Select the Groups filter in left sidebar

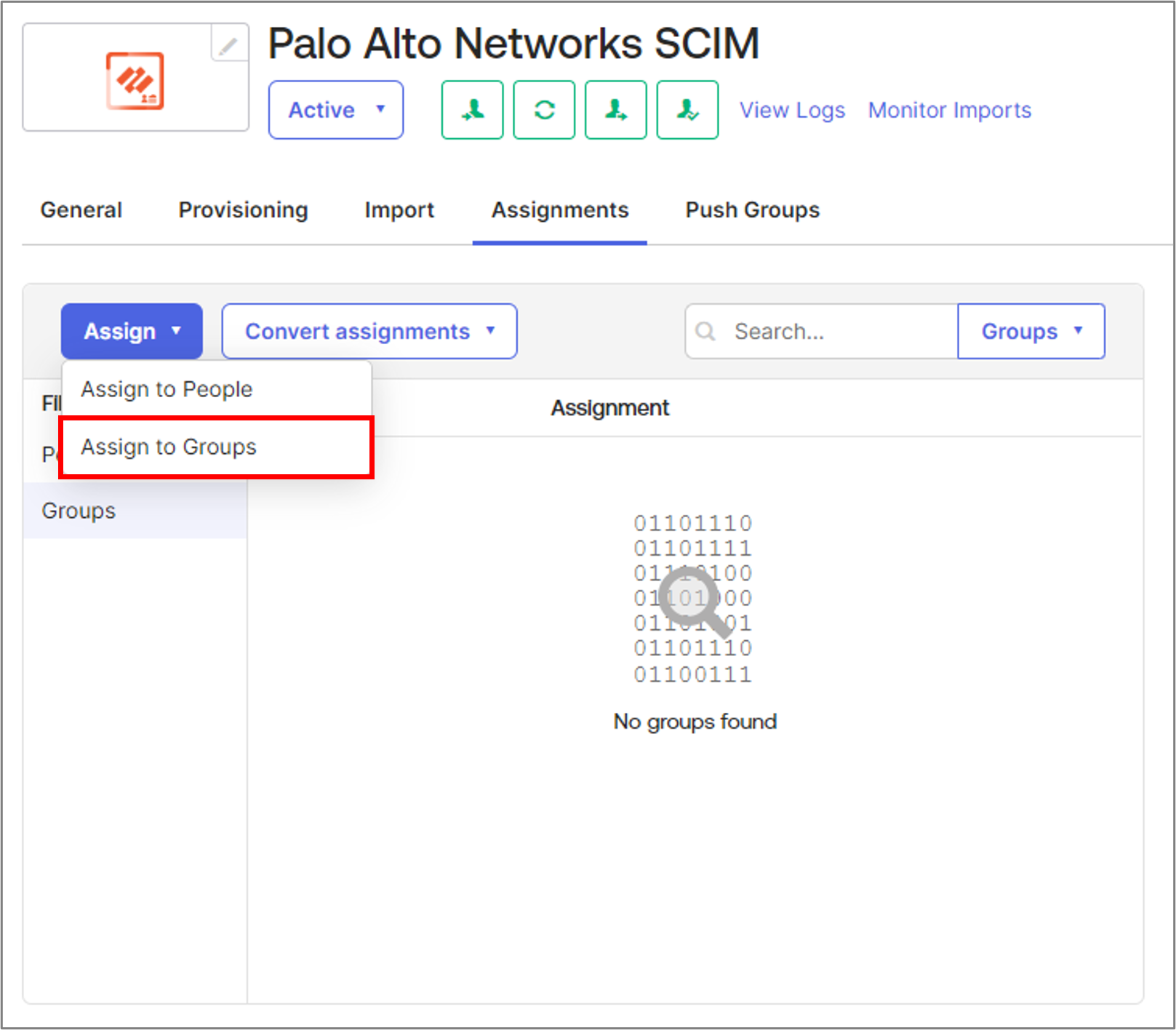[135, 511]
